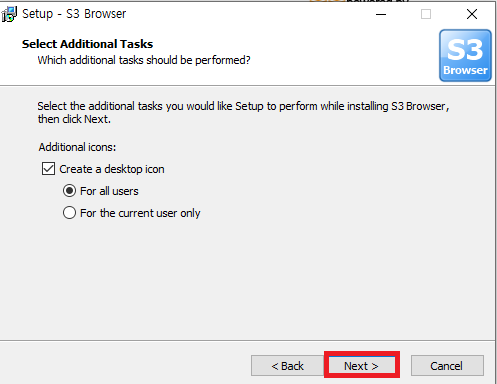The height and width of the screenshot is (384, 497).
Task: Click the For the current user only label
Action: point(140,213)
